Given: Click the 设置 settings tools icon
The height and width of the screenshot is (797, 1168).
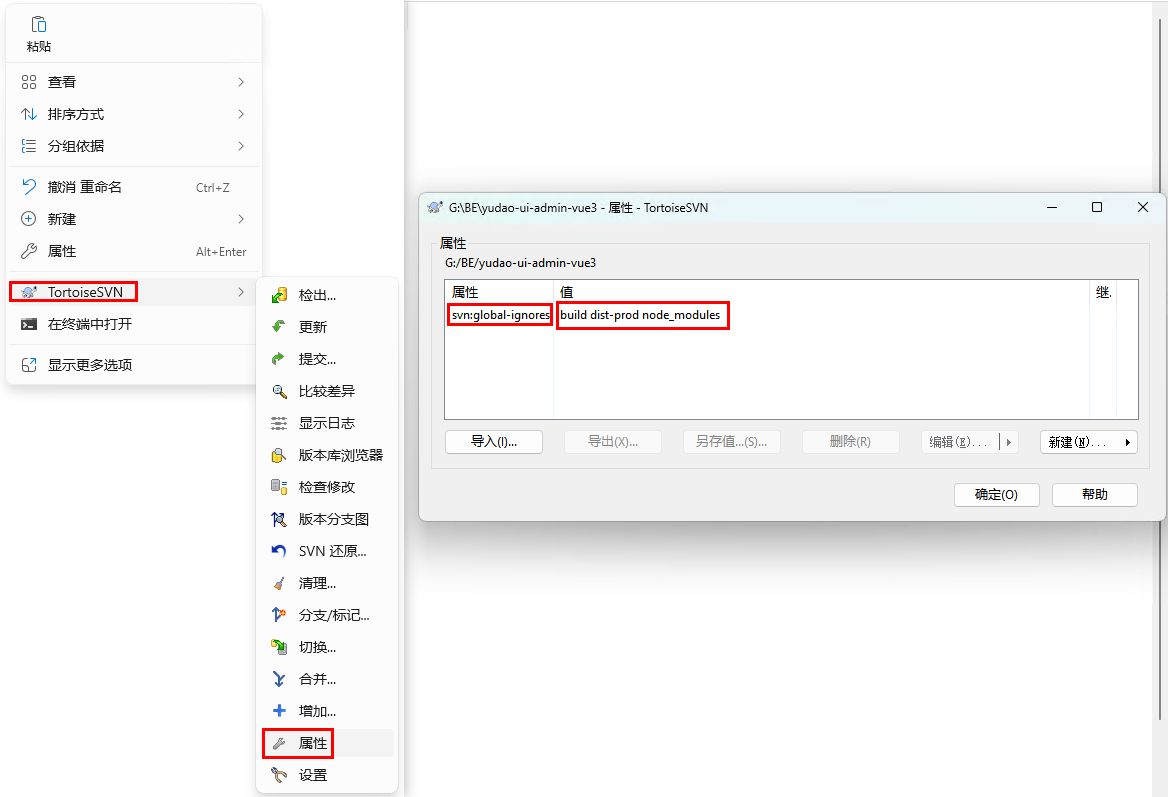Looking at the screenshot, I should pos(279,775).
